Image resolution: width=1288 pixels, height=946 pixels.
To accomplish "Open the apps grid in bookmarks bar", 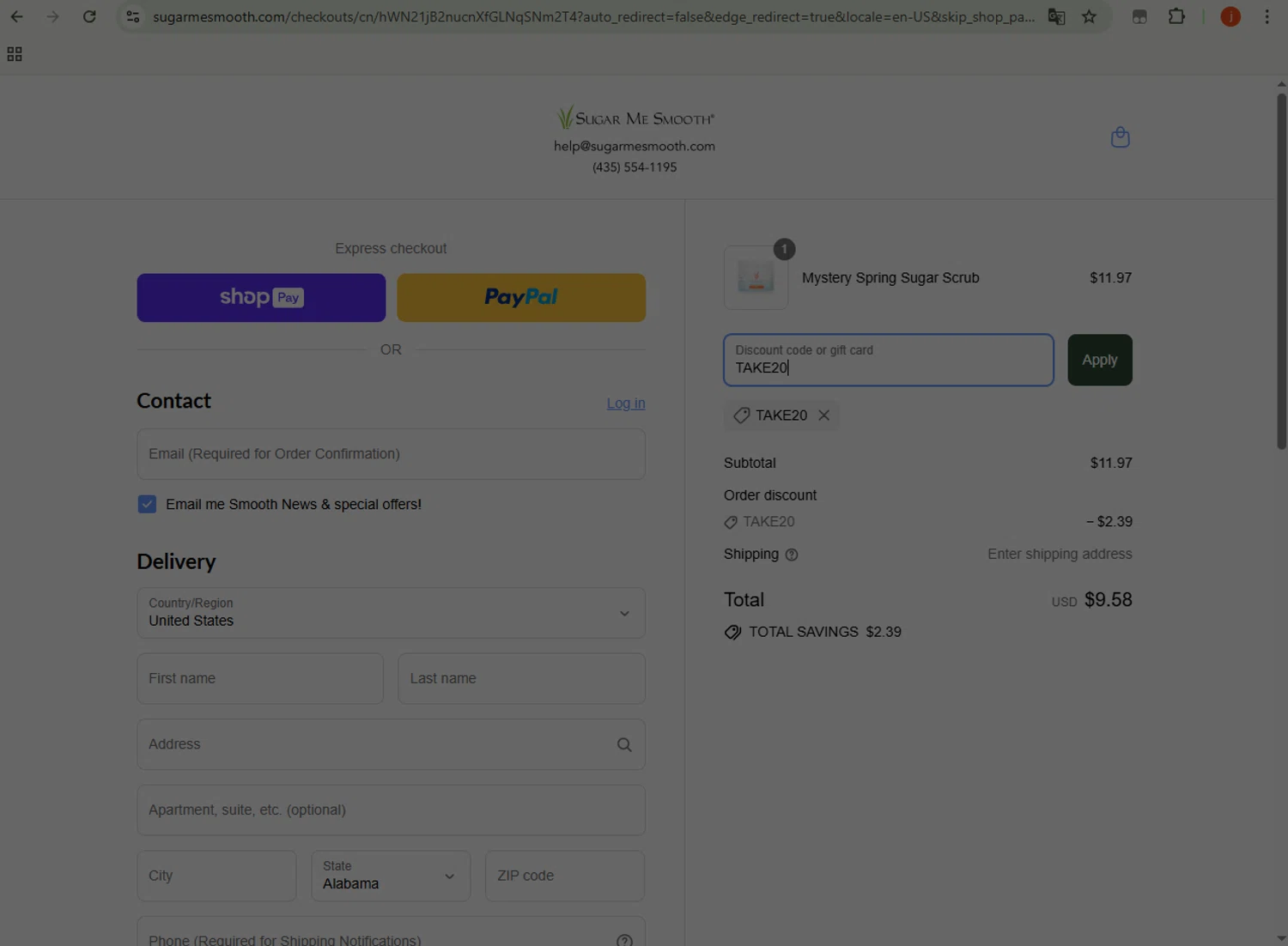I will pyautogui.click(x=15, y=54).
